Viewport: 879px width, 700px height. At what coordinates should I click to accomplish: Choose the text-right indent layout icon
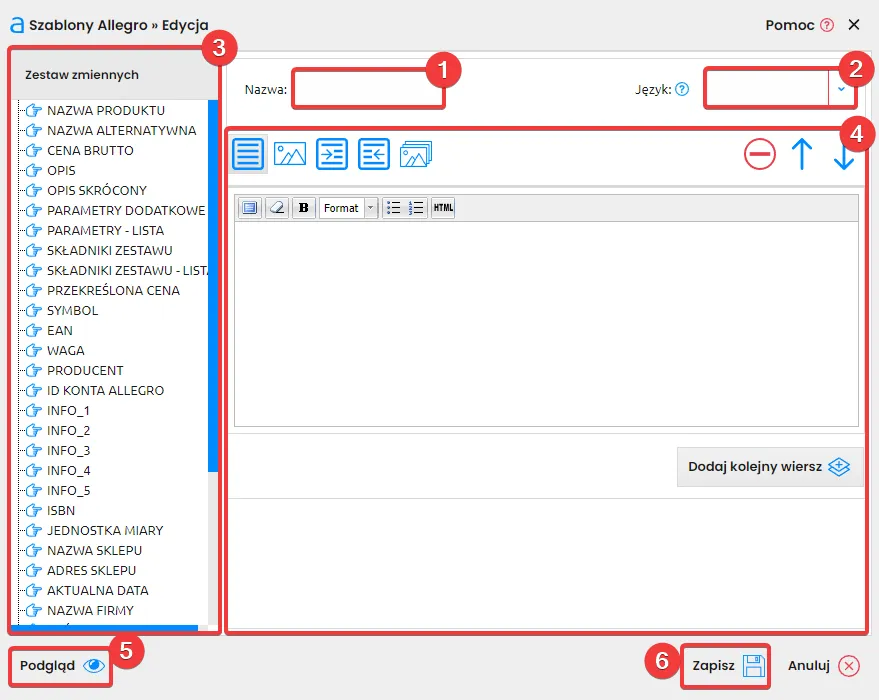pos(332,154)
